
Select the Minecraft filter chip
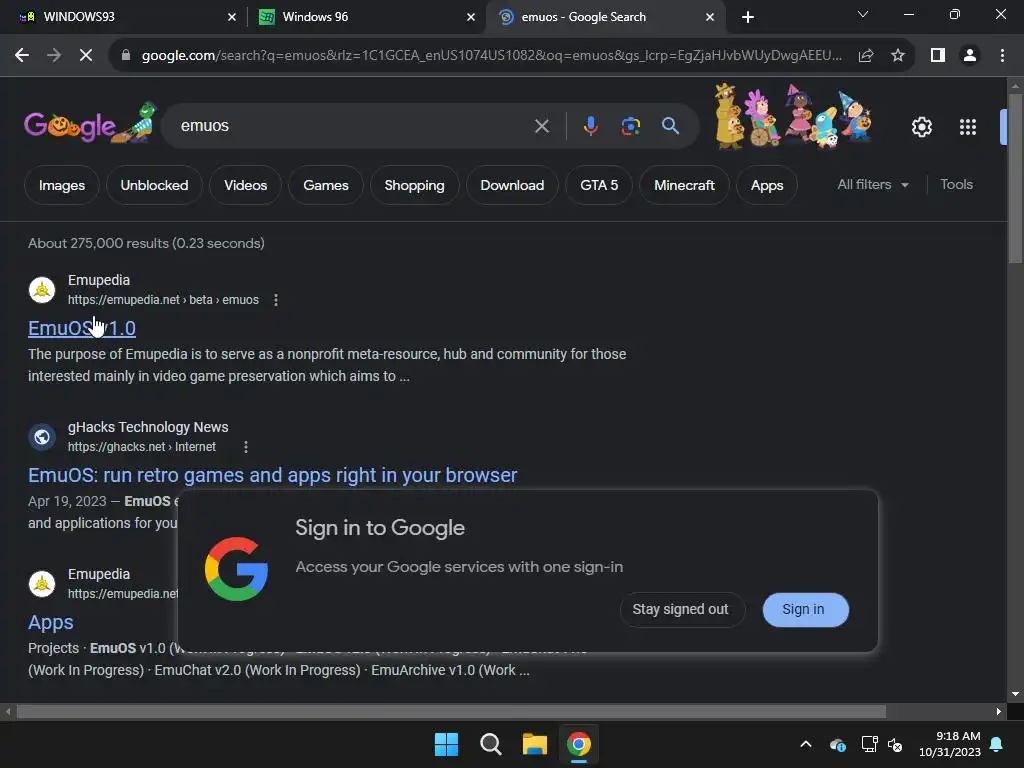pyautogui.click(x=684, y=185)
